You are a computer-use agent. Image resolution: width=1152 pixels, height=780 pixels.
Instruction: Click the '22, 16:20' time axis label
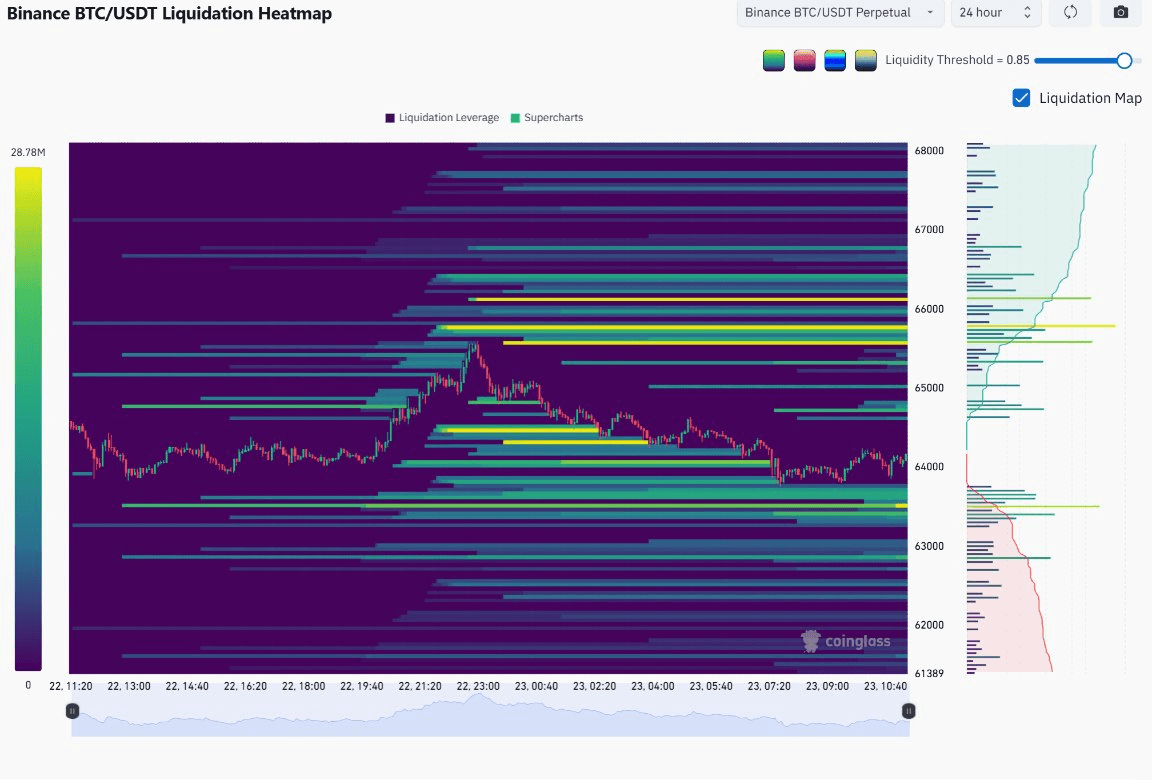(x=245, y=686)
